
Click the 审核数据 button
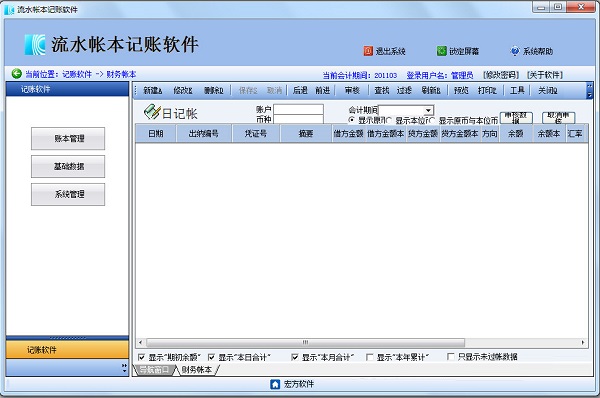coord(516,118)
